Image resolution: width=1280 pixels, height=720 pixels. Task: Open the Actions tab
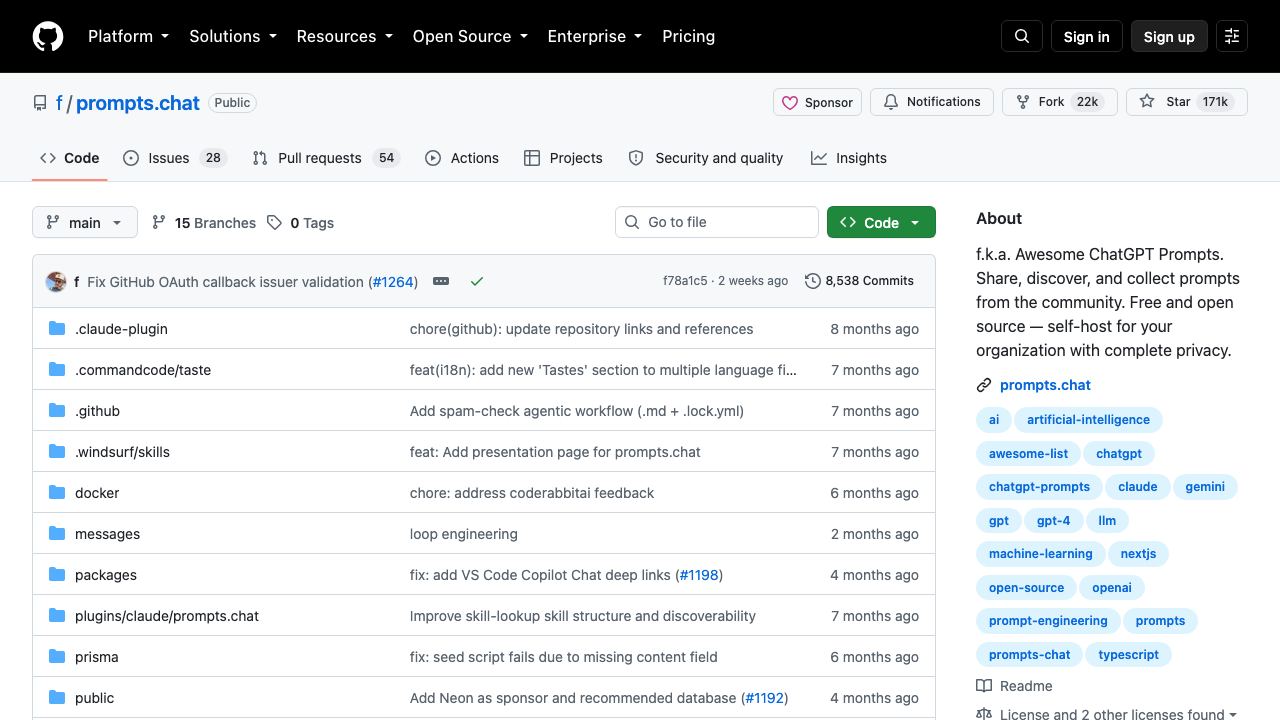point(462,158)
